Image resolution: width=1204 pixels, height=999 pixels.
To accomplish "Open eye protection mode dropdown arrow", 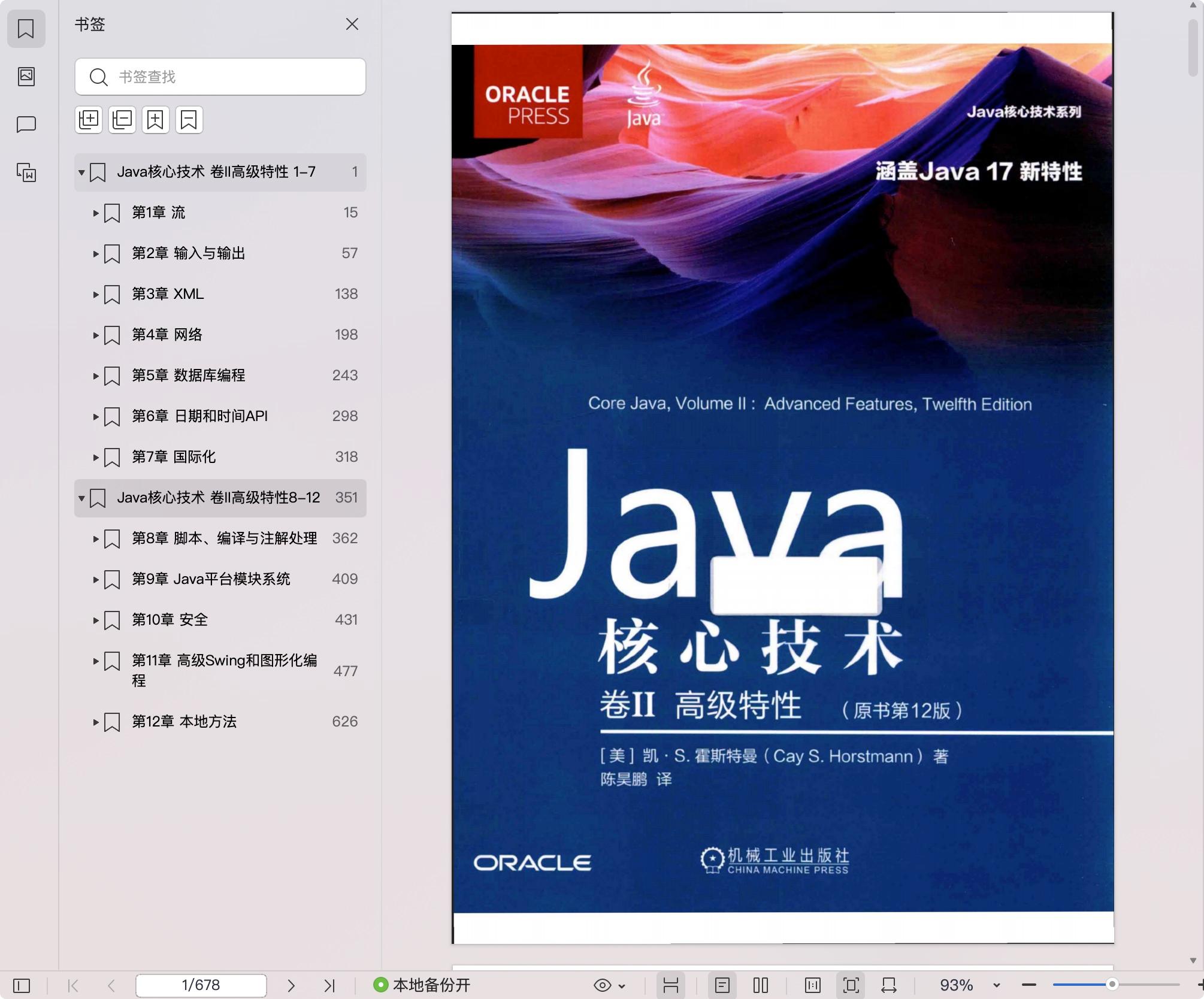I will [x=622, y=986].
